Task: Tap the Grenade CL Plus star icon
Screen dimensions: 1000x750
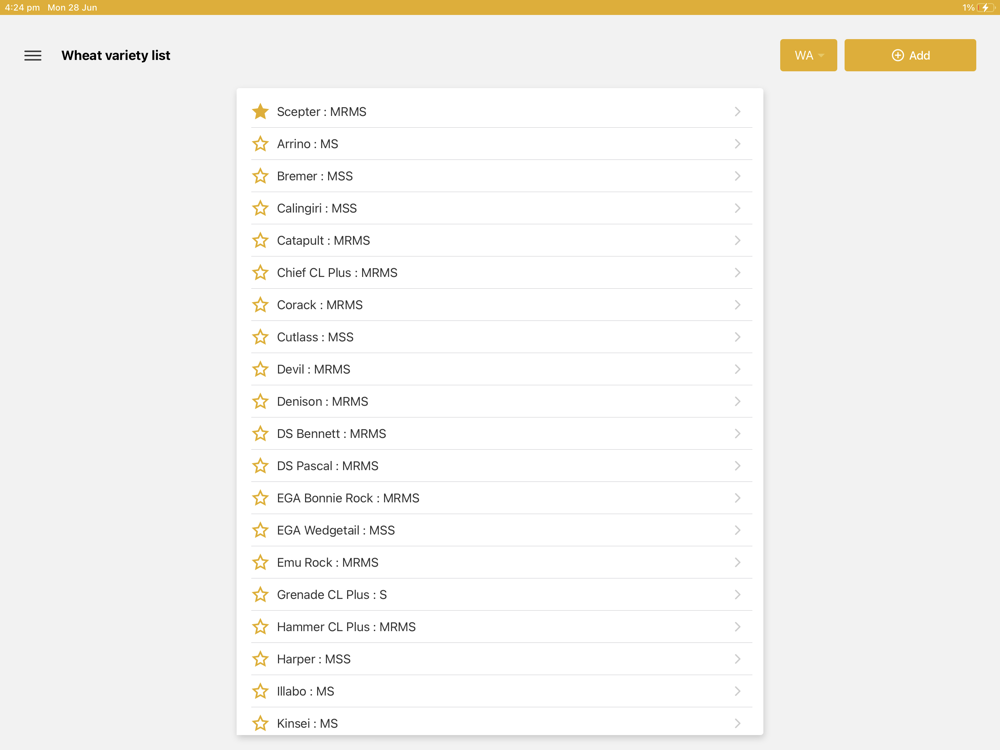Action: [x=260, y=594]
